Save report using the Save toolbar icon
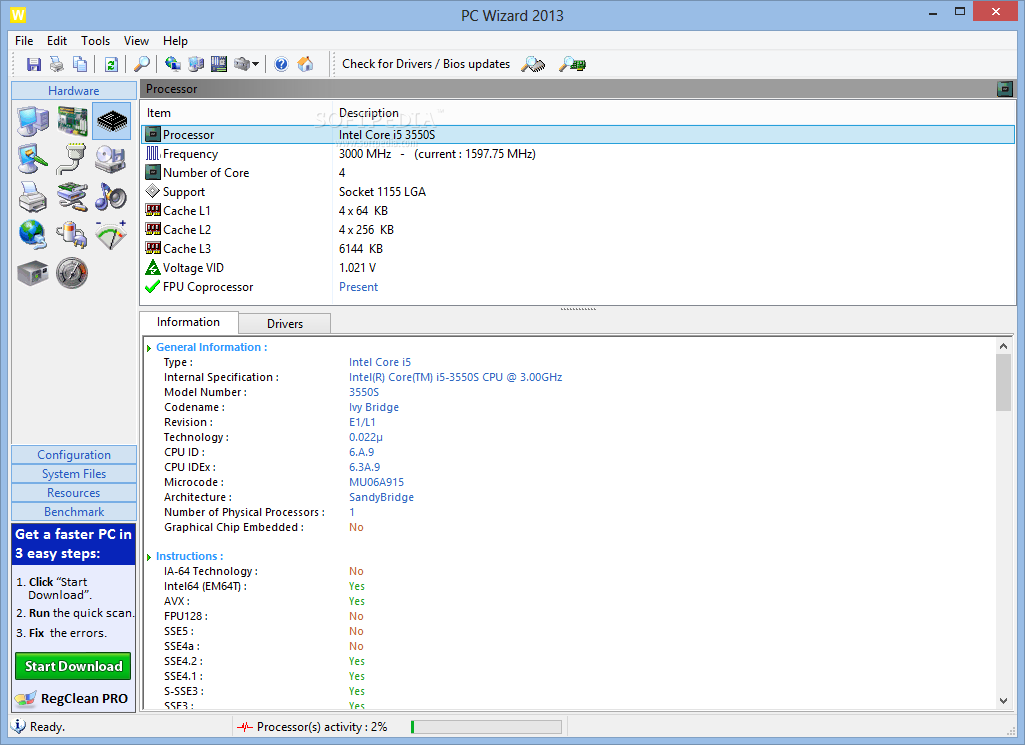This screenshot has width=1025, height=745. pos(34,64)
